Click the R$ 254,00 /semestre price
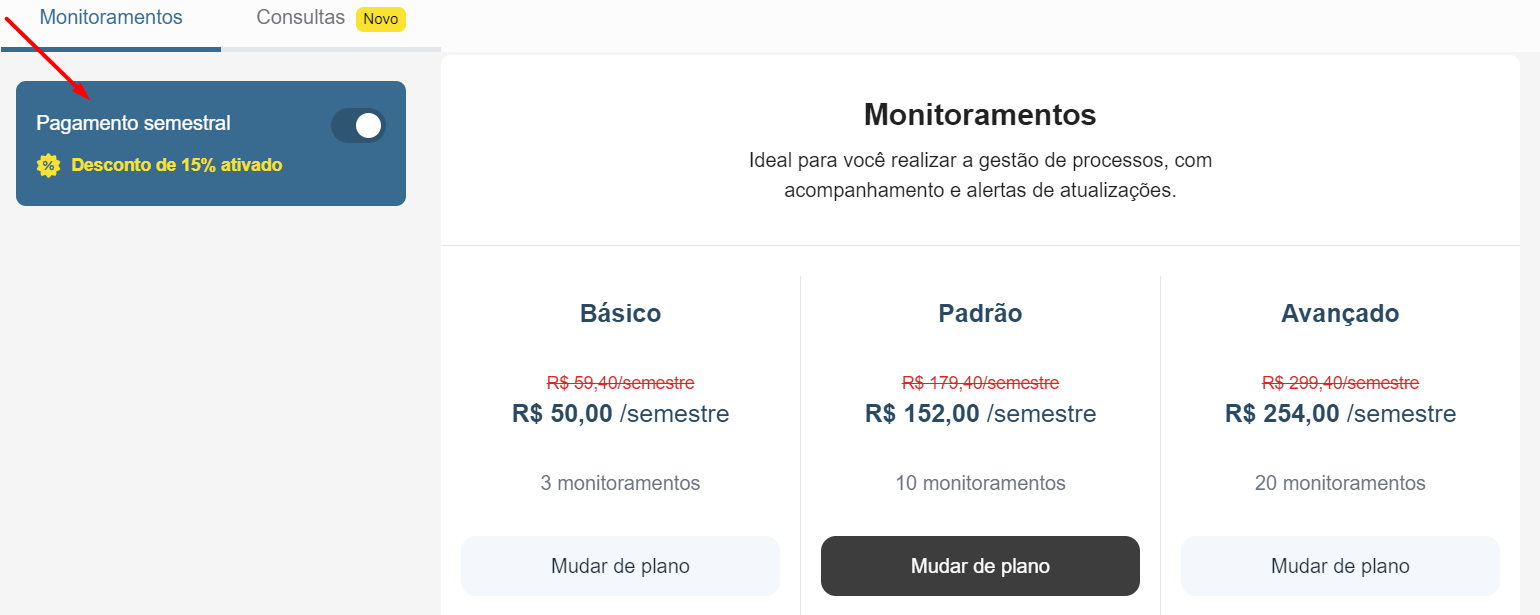This screenshot has width=1540, height=615. 1340,413
